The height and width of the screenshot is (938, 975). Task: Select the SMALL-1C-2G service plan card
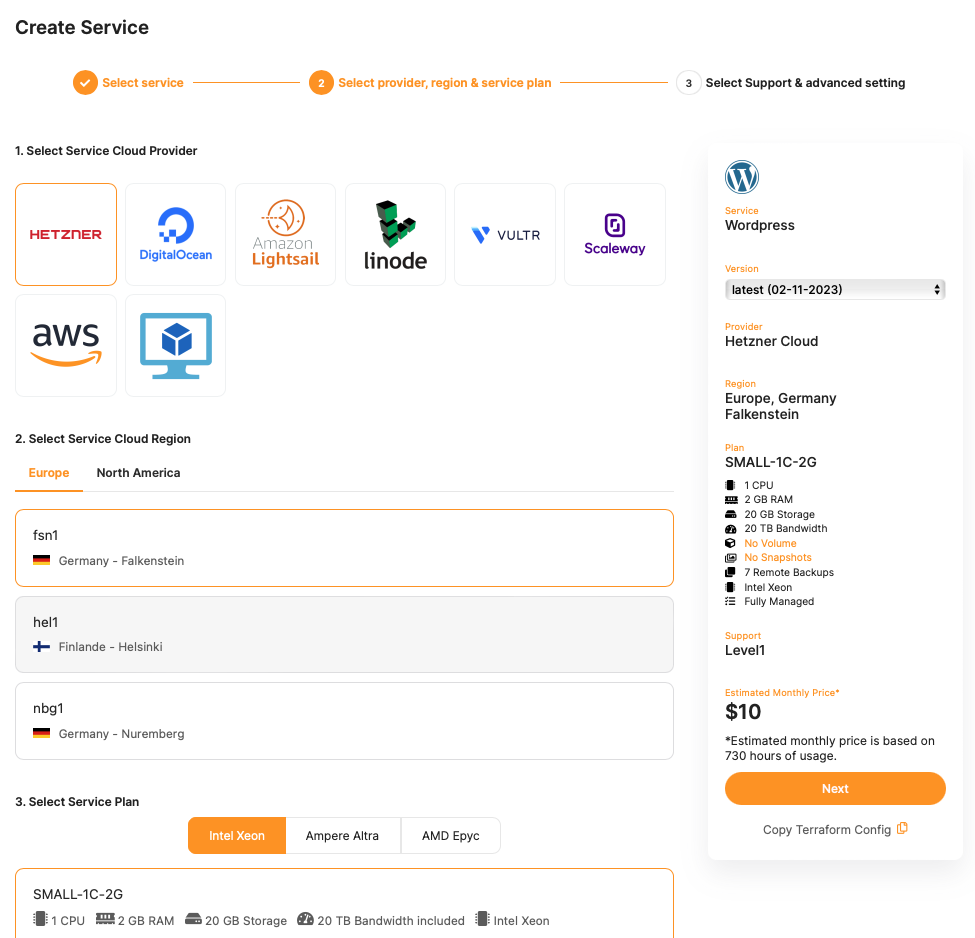click(x=344, y=905)
